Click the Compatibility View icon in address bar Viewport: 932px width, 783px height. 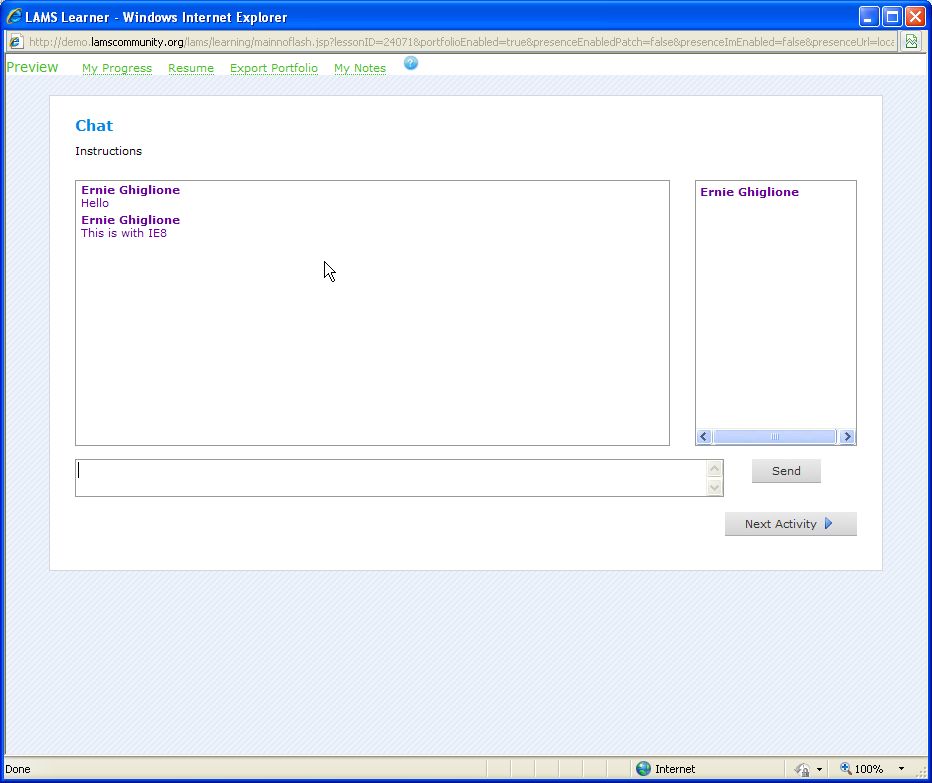coord(911,42)
